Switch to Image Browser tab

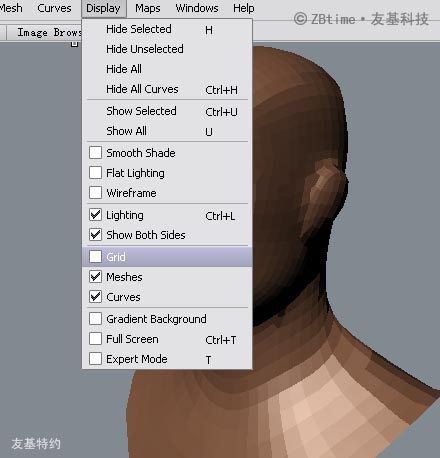49,32
